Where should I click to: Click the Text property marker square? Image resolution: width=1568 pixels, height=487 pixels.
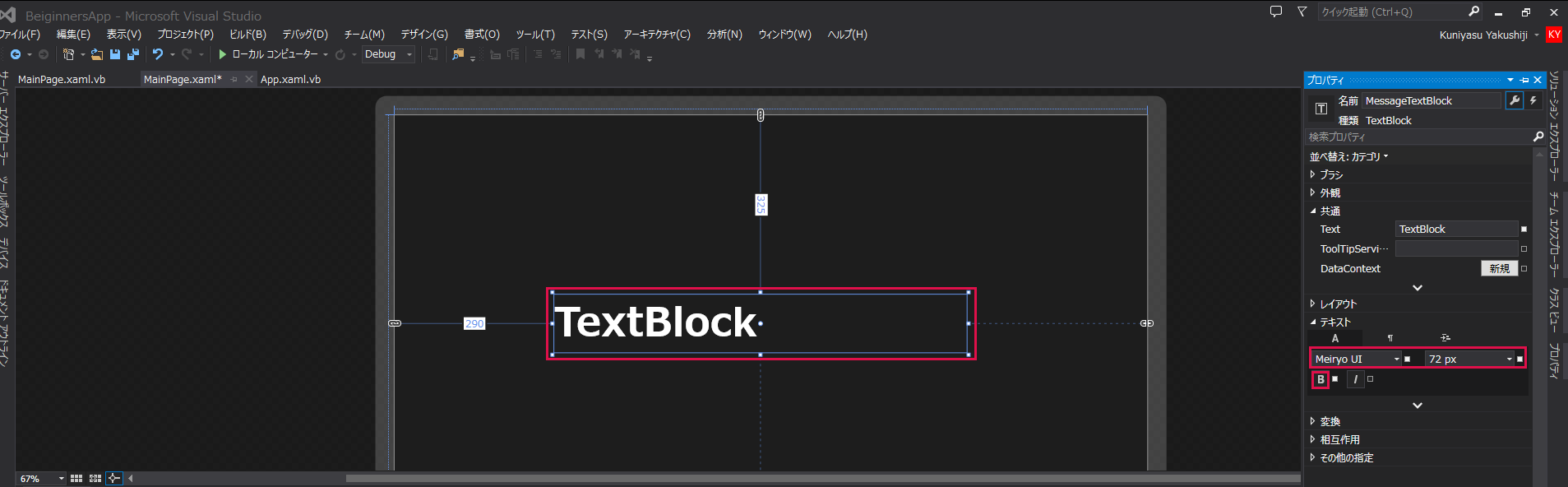(1524, 230)
